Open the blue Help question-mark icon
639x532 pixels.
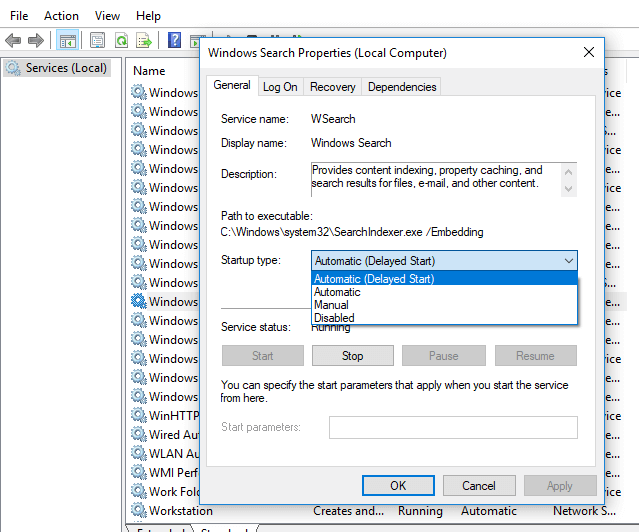click(174, 40)
